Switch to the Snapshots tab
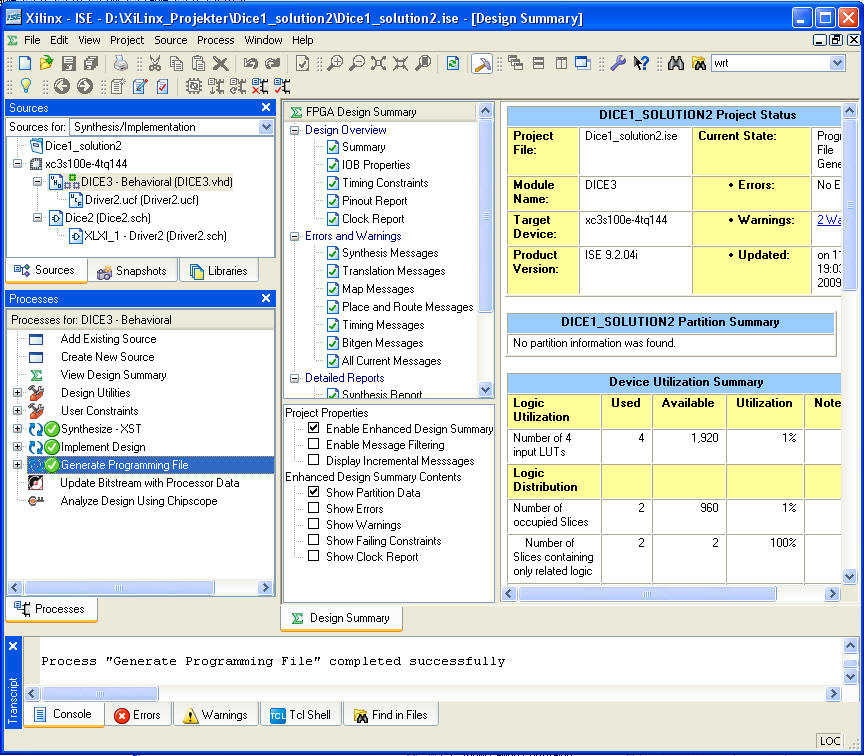864x756 pixels. [132, 271]
